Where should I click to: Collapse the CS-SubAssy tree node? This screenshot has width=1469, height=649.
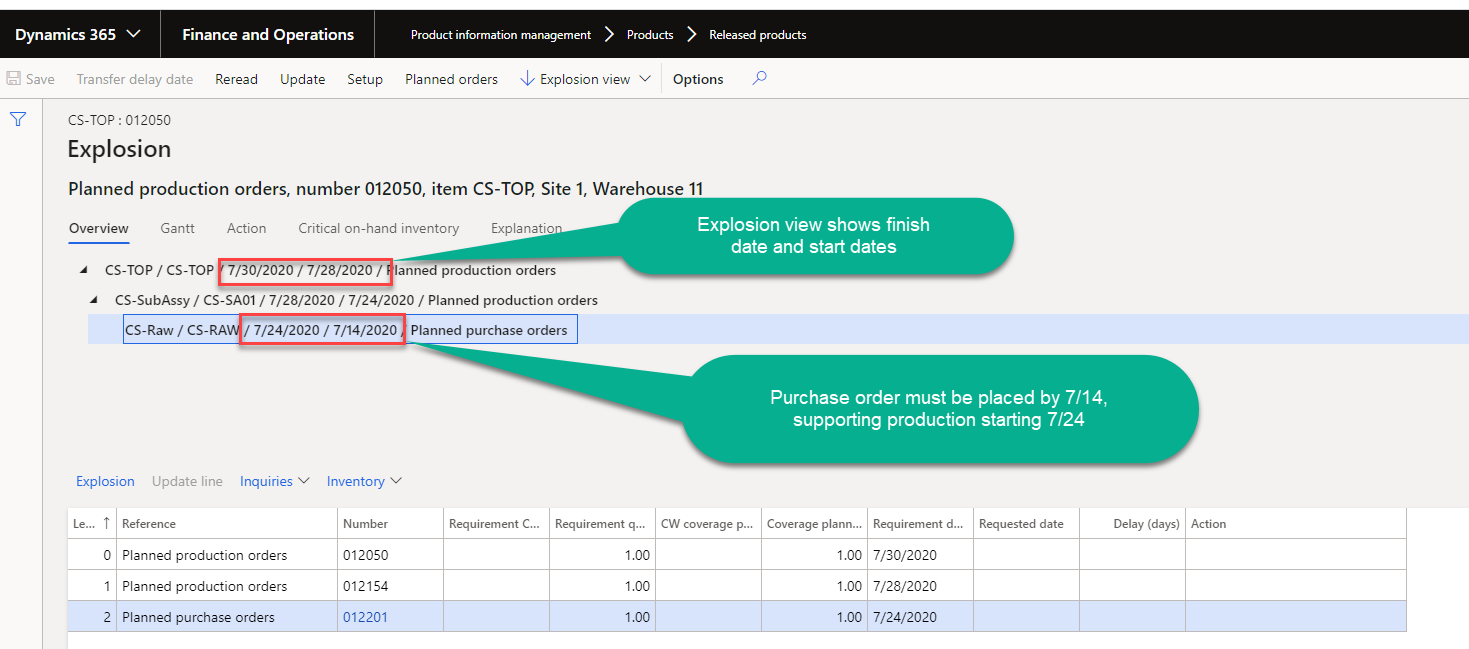[94, 300]
